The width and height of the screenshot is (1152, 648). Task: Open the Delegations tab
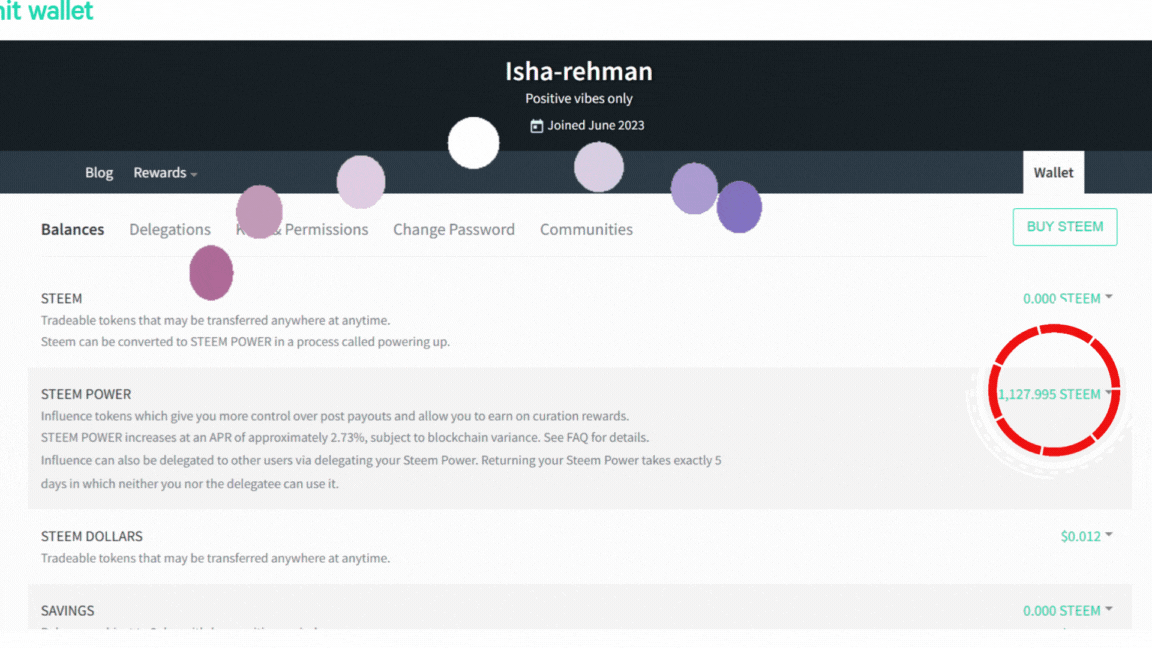tap(170, 229)
